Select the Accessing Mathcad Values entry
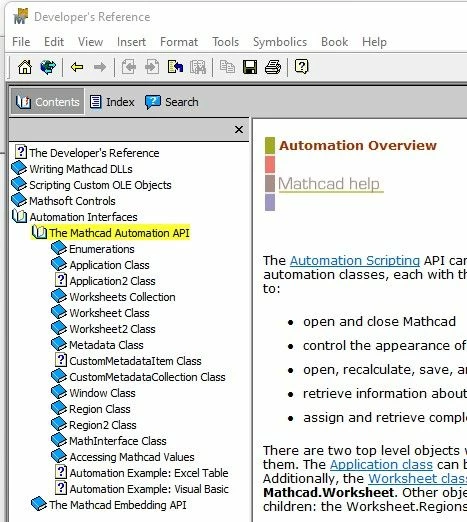467x522 pixels. pyautogui.click(x=132, y=457)
